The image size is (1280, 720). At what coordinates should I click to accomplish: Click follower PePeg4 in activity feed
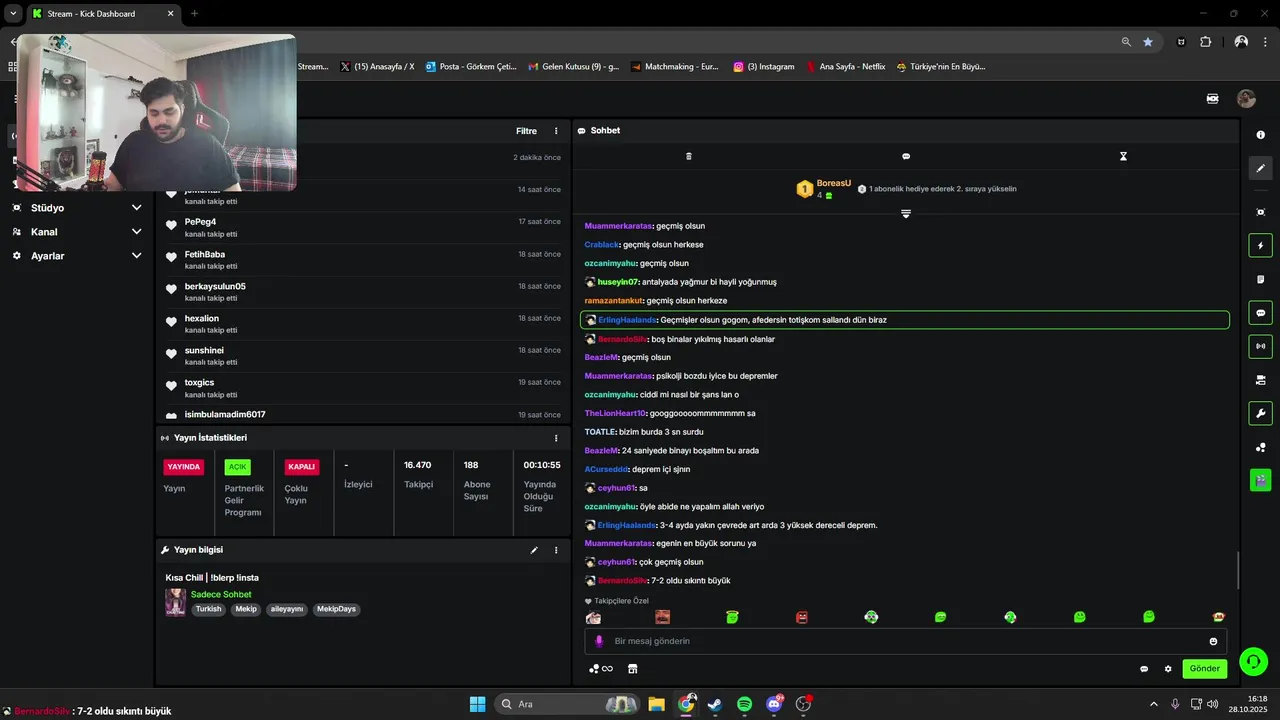point(200,222)
